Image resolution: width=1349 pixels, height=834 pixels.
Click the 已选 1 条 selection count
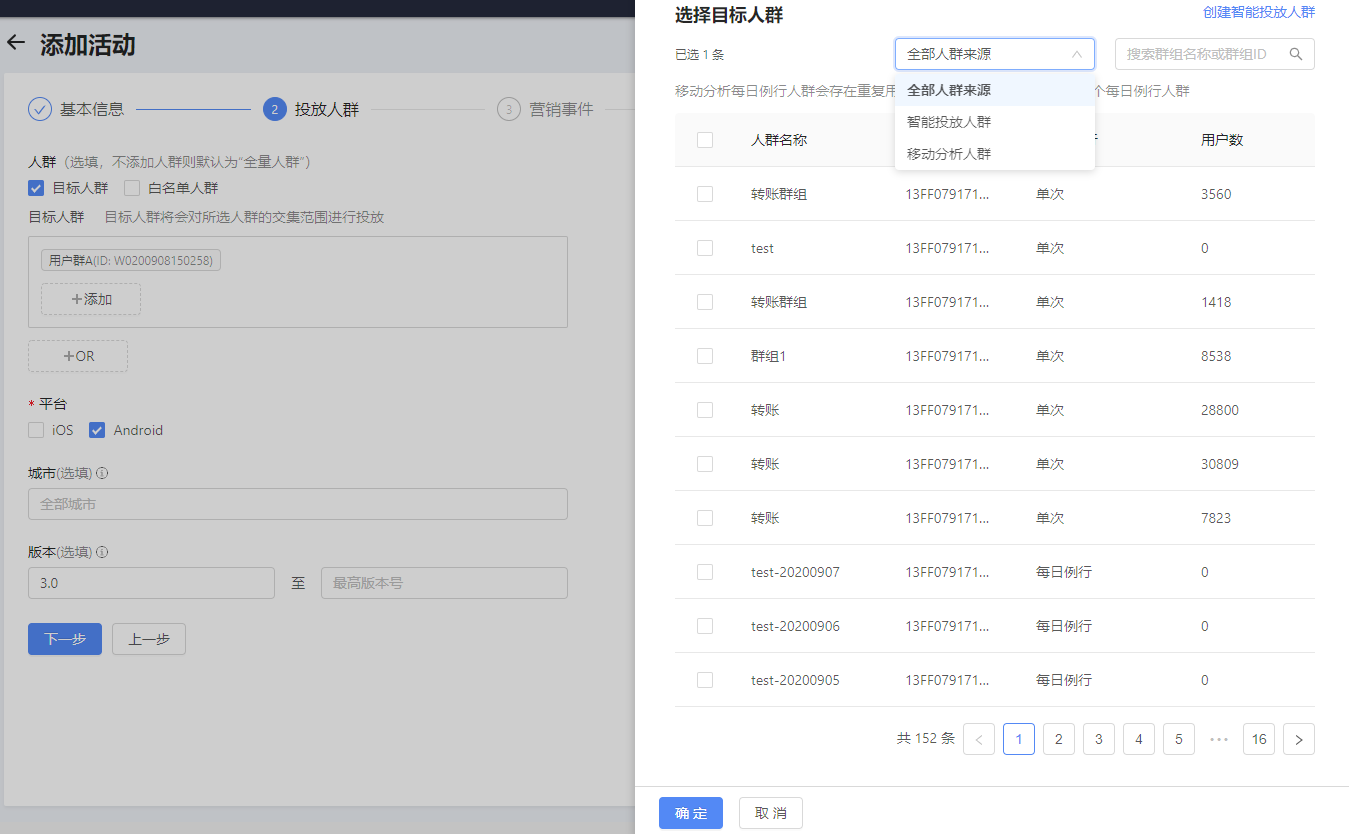700,55
